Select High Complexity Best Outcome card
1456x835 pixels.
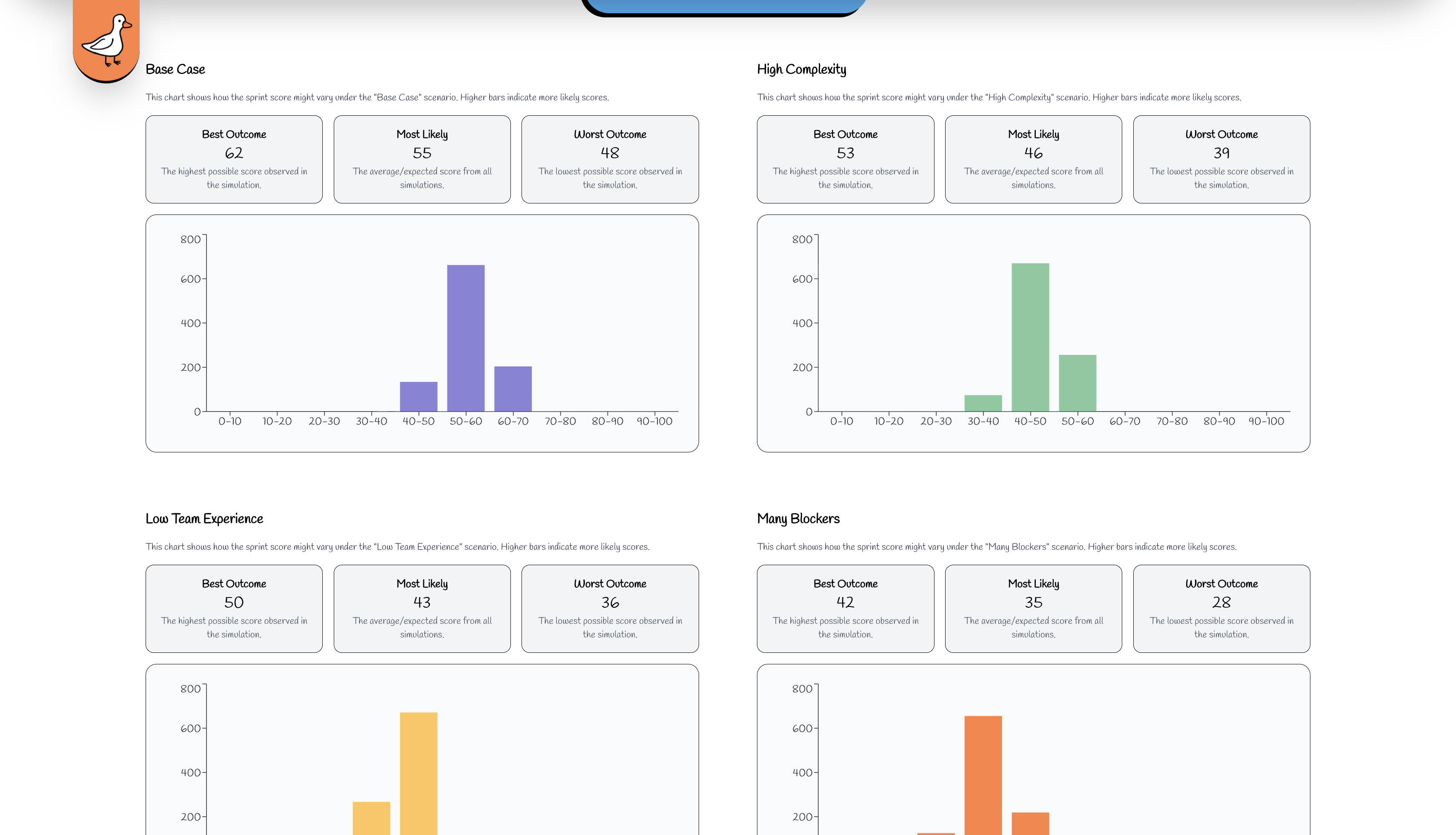(x=845, y=159)
